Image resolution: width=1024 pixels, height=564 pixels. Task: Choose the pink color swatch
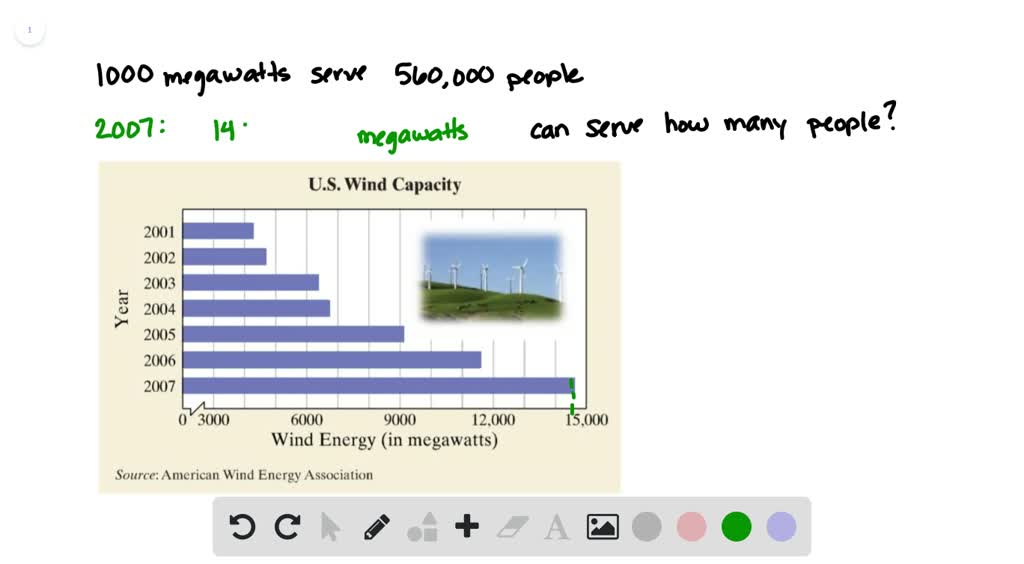(691, 527)
